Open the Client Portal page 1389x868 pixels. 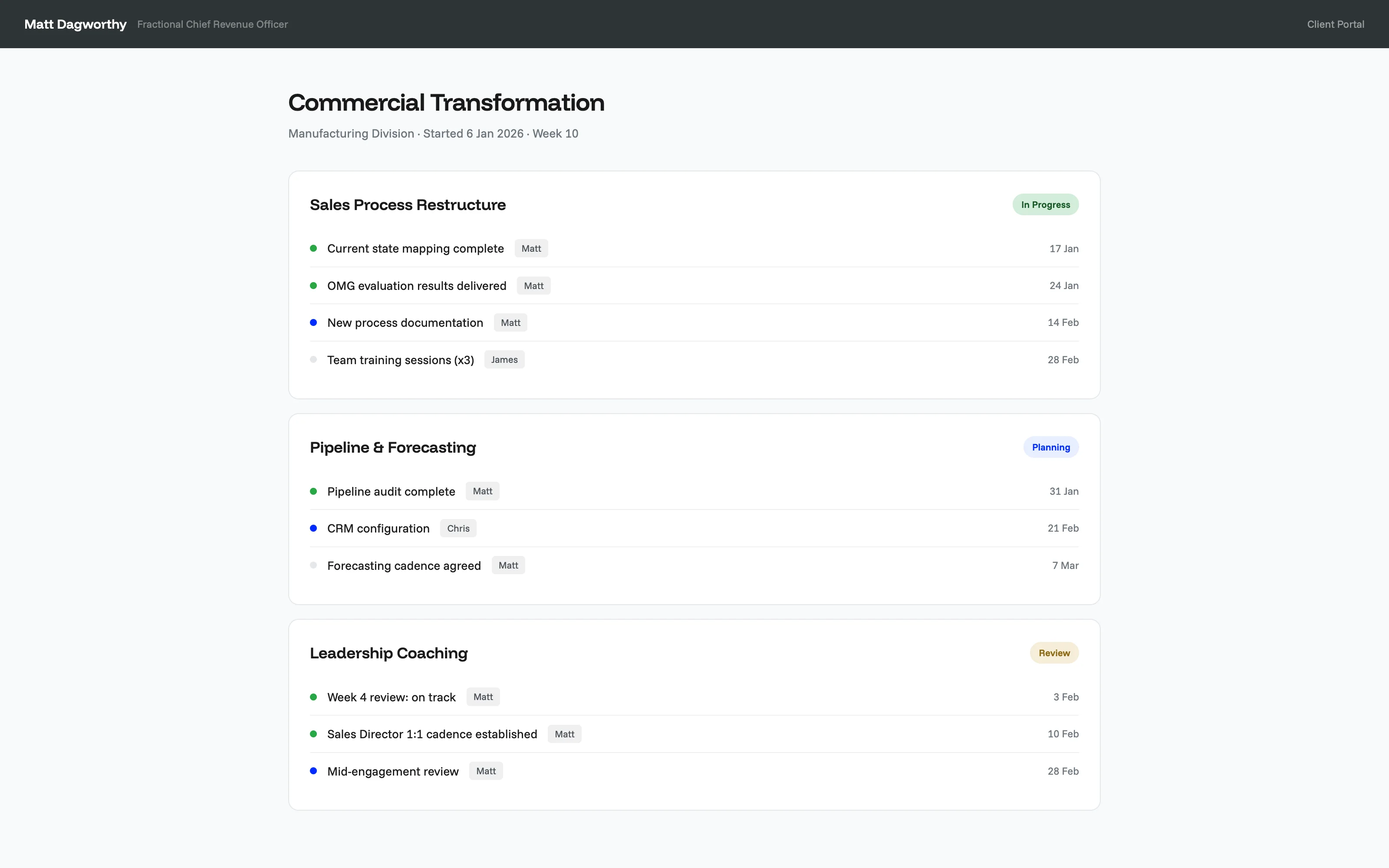1336,23
